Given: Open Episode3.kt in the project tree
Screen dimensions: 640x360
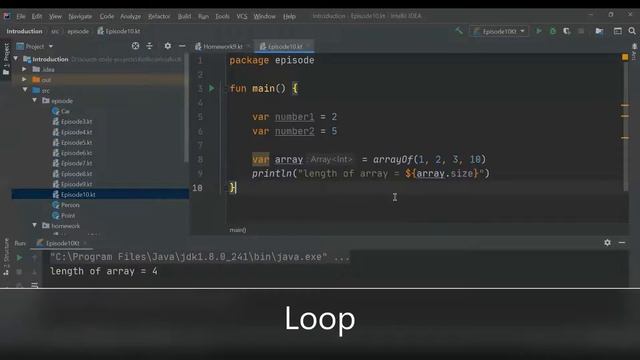Looking at the screenshot, I should coord(72,122).
